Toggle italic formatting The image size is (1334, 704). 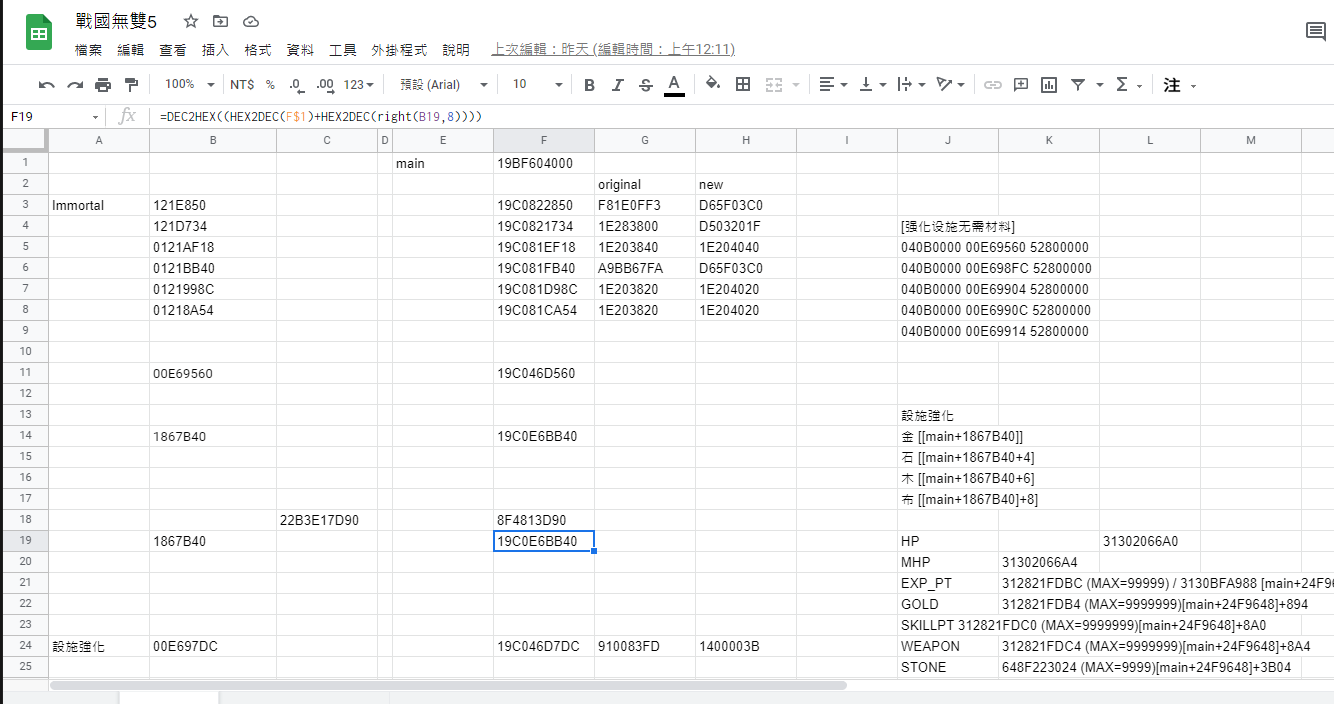[618, 85]
